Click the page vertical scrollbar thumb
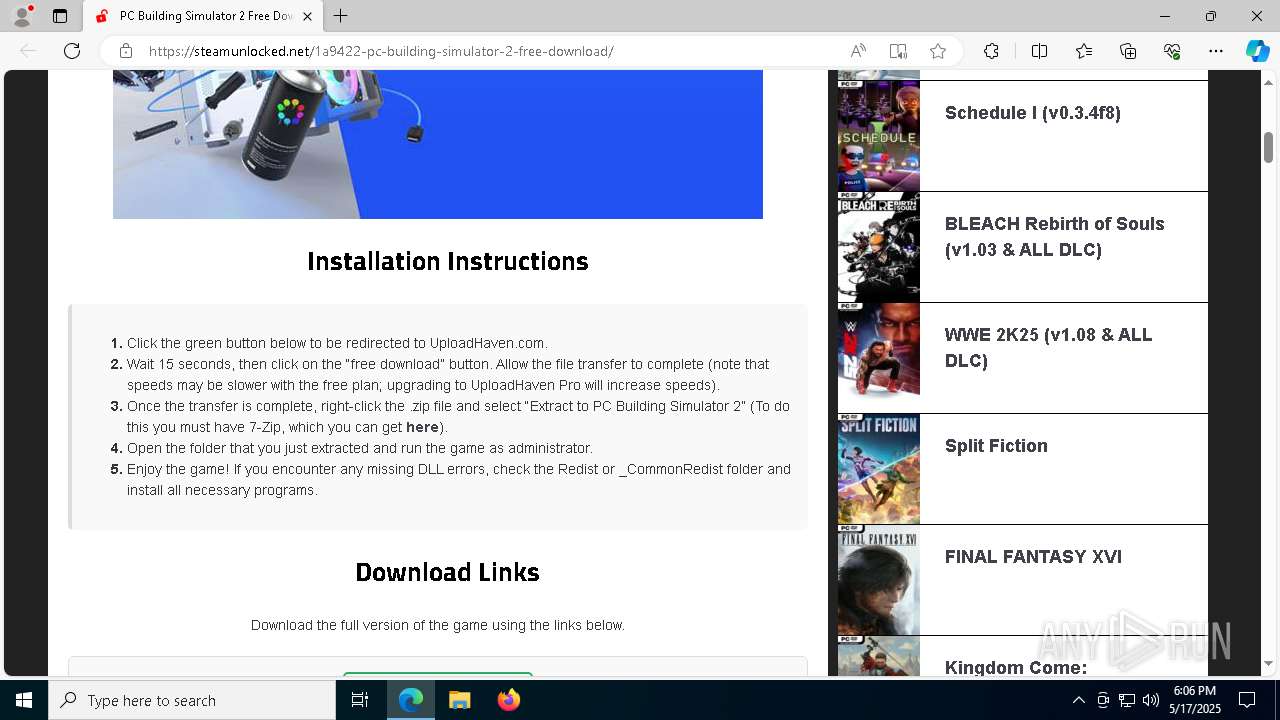The image size is (1280, 720). [x=1268, y=146]
